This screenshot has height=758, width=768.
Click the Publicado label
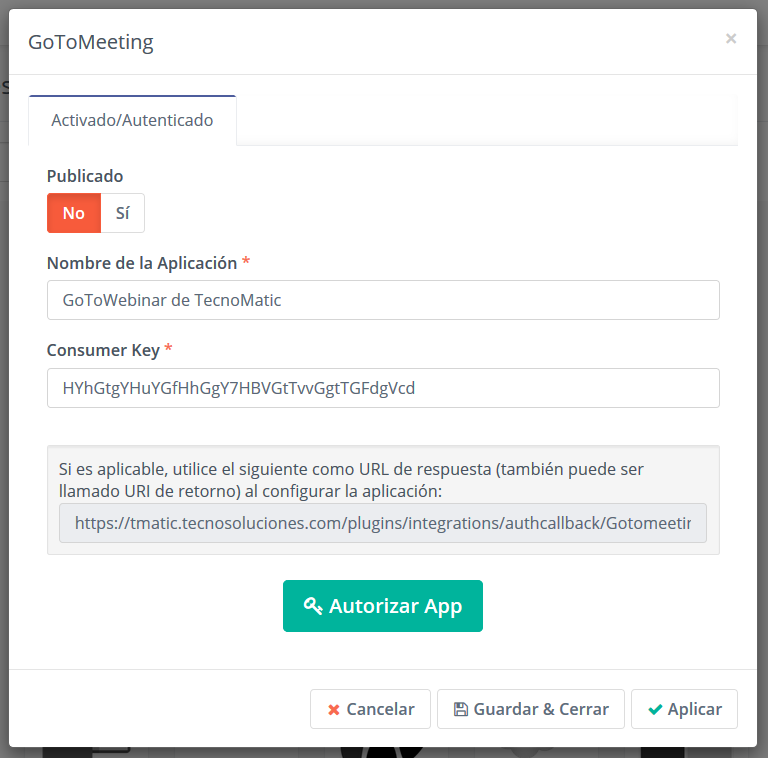tap(85, 176)
